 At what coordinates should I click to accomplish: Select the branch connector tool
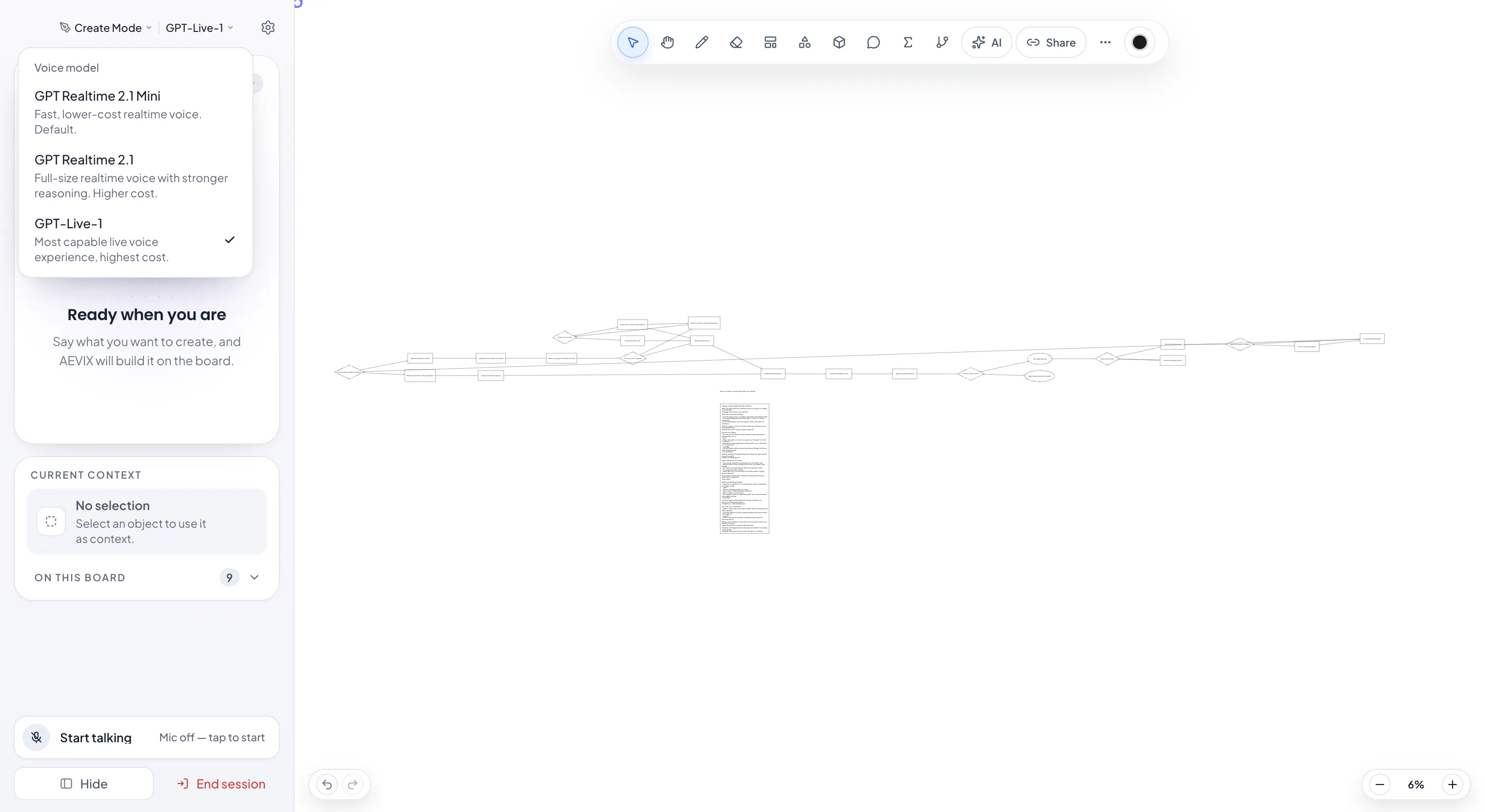click(x=942, y=42)
